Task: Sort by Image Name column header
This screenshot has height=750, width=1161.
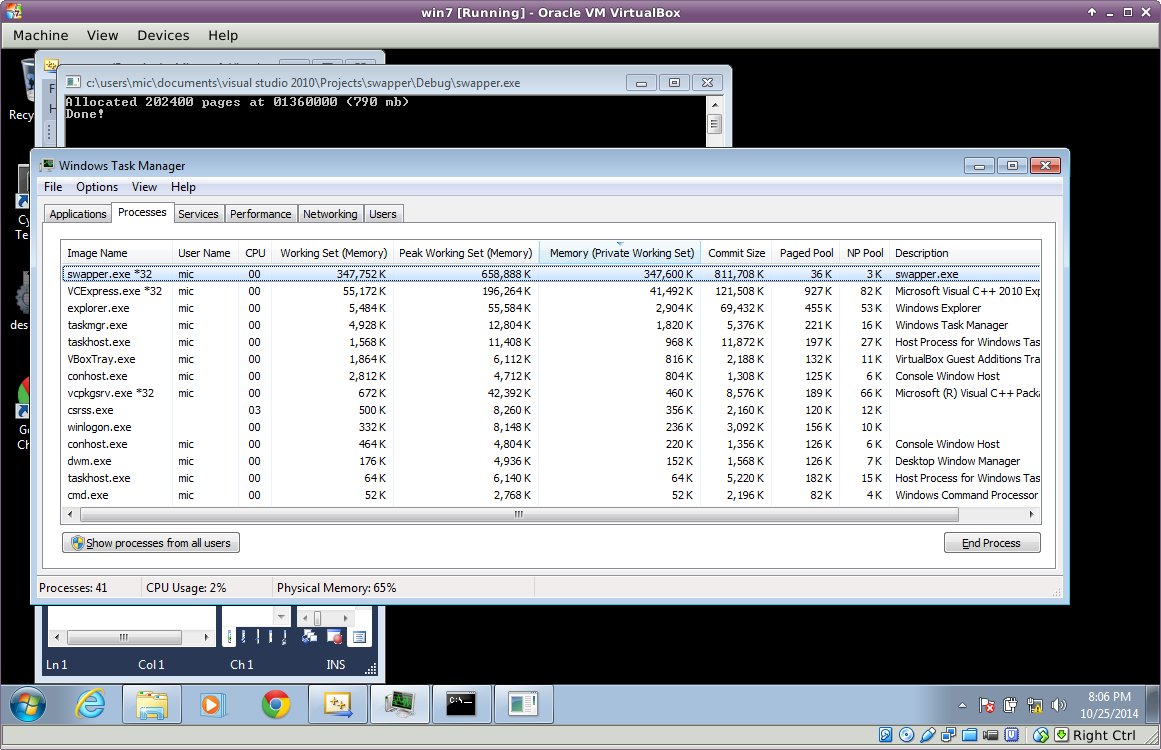Action: [x=117, y=253]
